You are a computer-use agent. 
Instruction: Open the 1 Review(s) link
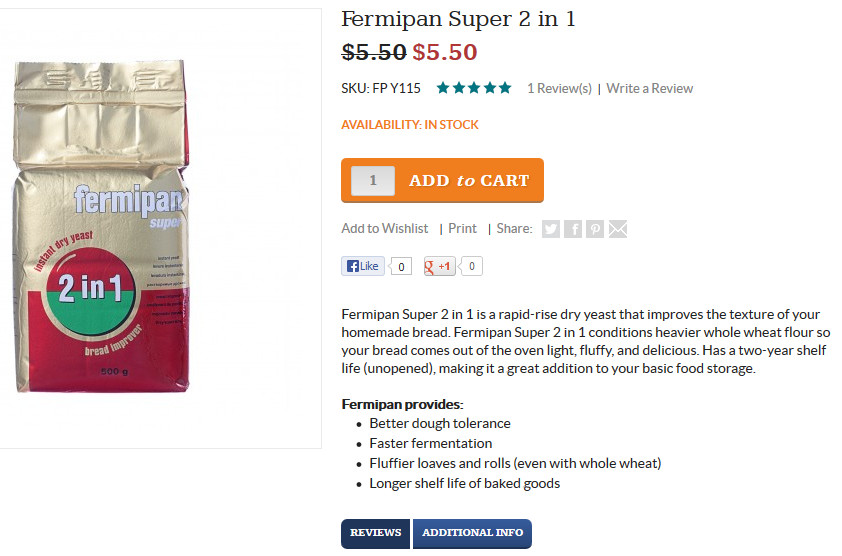559,89
